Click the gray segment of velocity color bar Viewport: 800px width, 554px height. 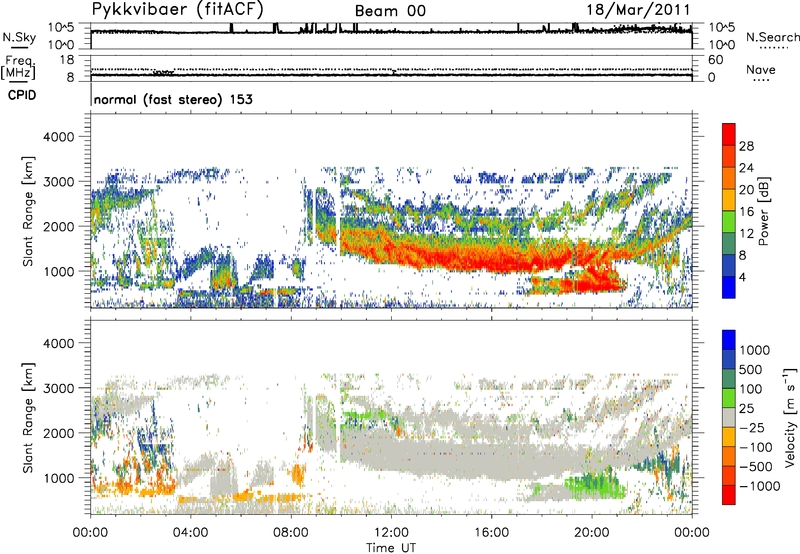[729, 418]
